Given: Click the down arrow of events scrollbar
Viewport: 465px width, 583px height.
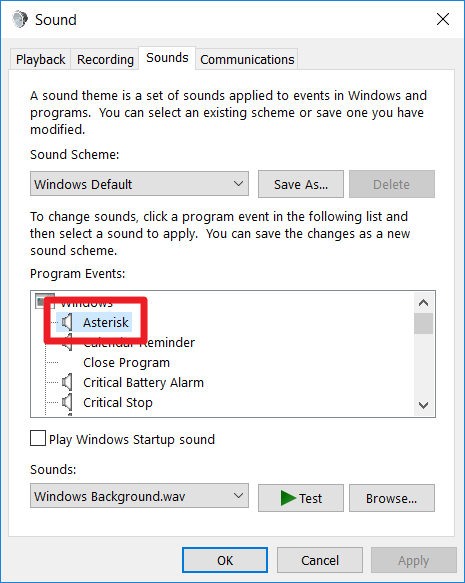Looking at the screenshot, I should [423, 405].
